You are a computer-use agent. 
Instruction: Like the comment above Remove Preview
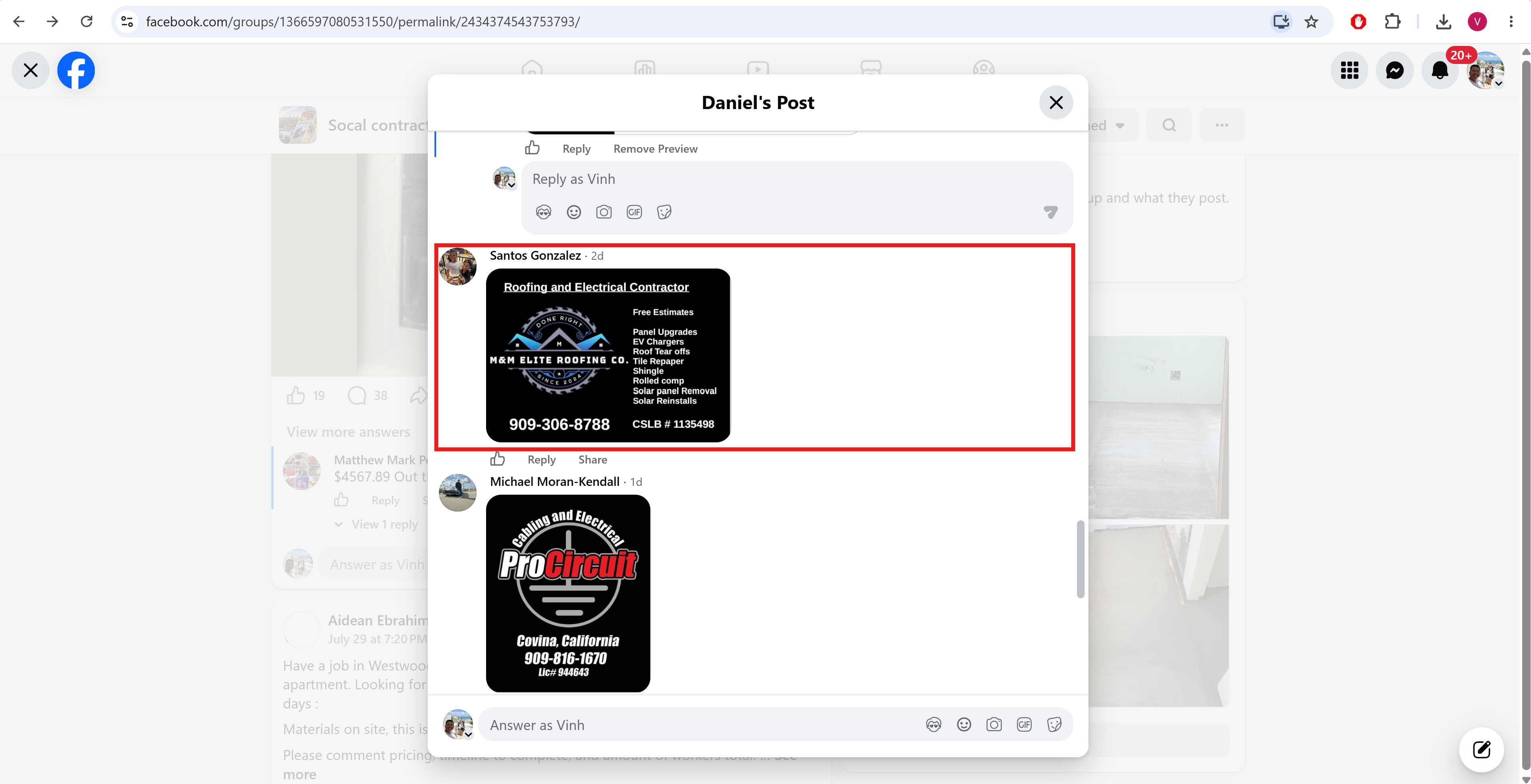[x=532, y=147]
